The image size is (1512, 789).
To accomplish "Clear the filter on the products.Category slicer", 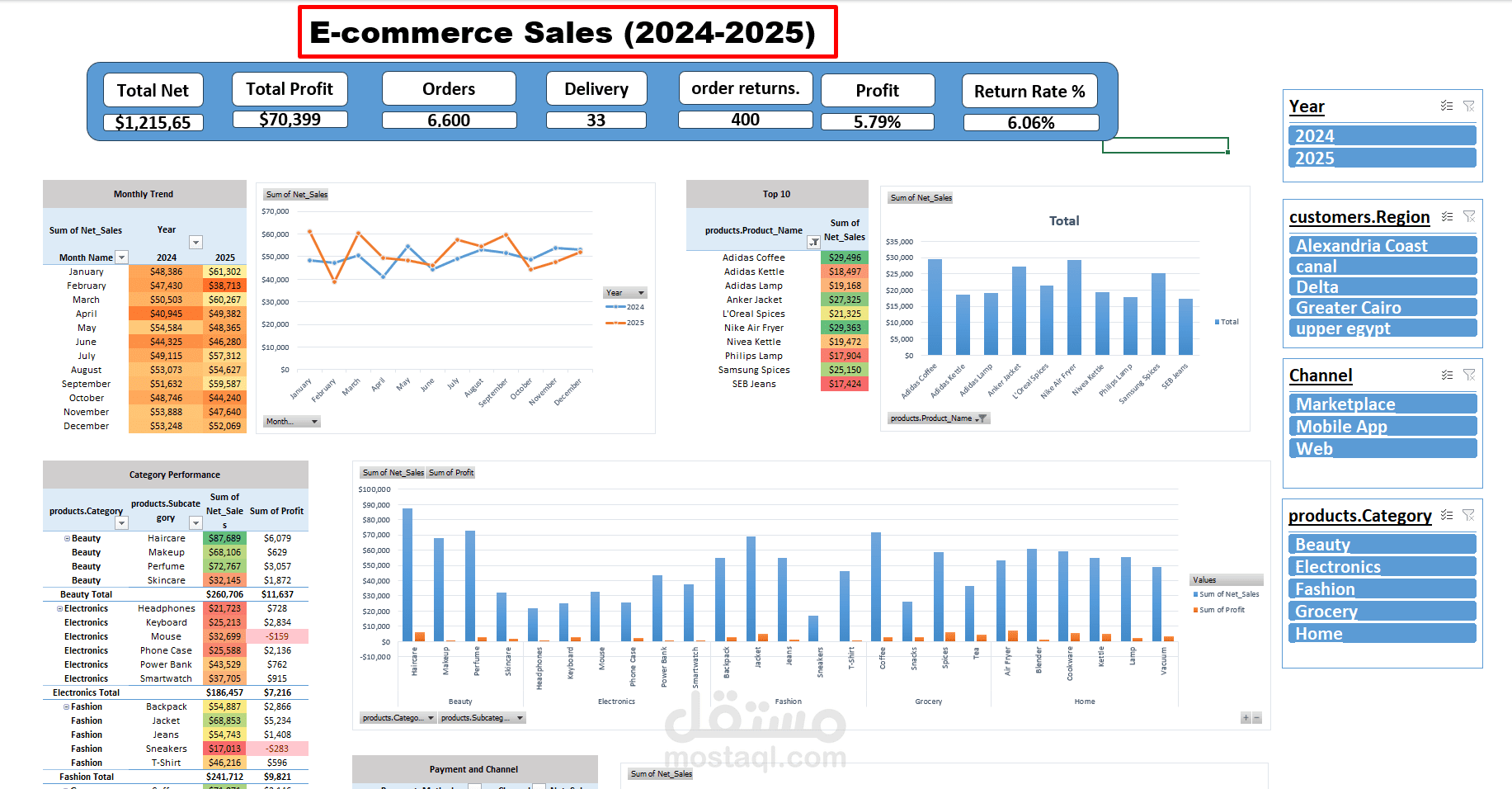I will click(x=1469, y=515).
